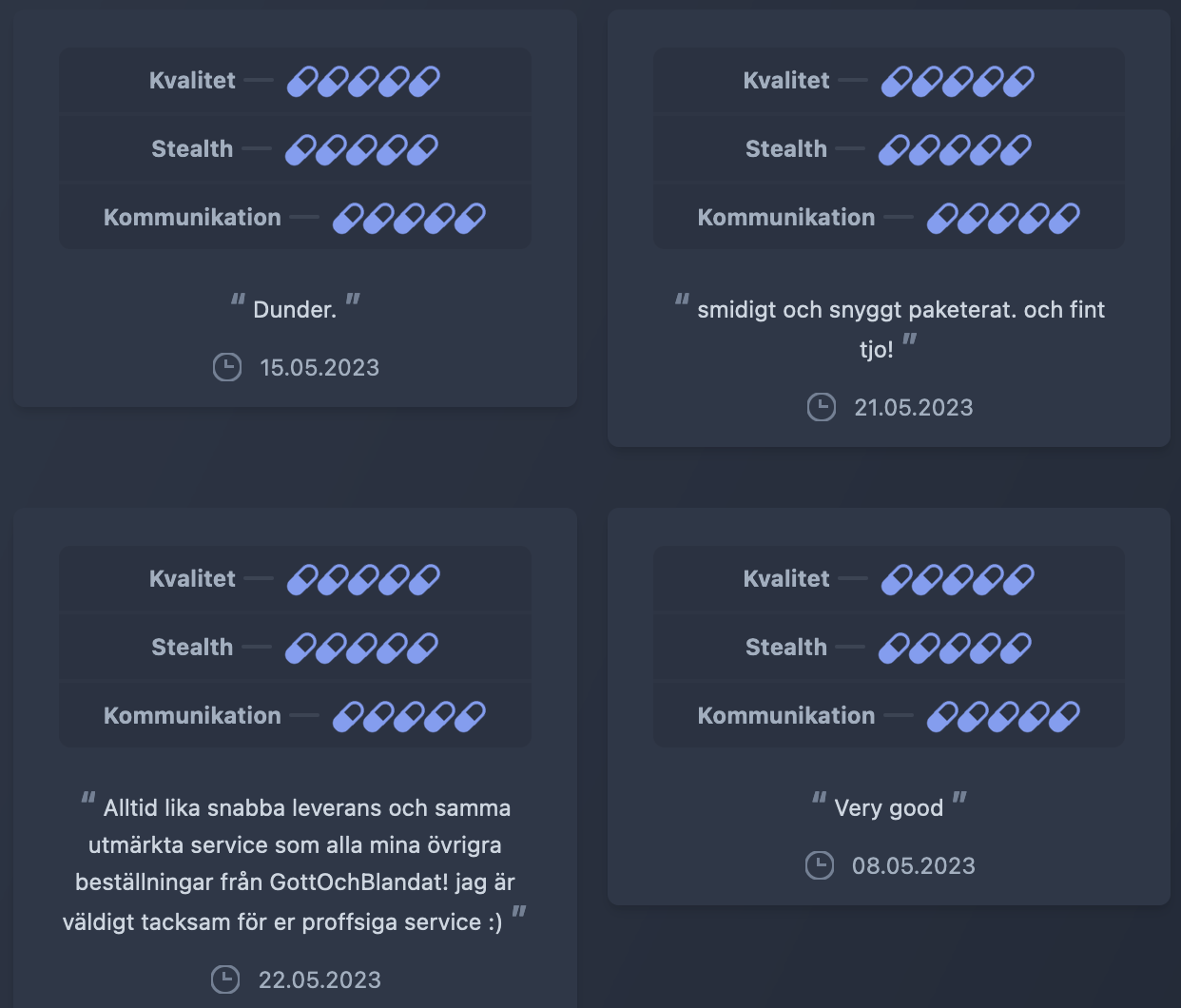Click the "Dunder." review text
Viewport: 1181px width, 1008px height.
click(295, 310)
